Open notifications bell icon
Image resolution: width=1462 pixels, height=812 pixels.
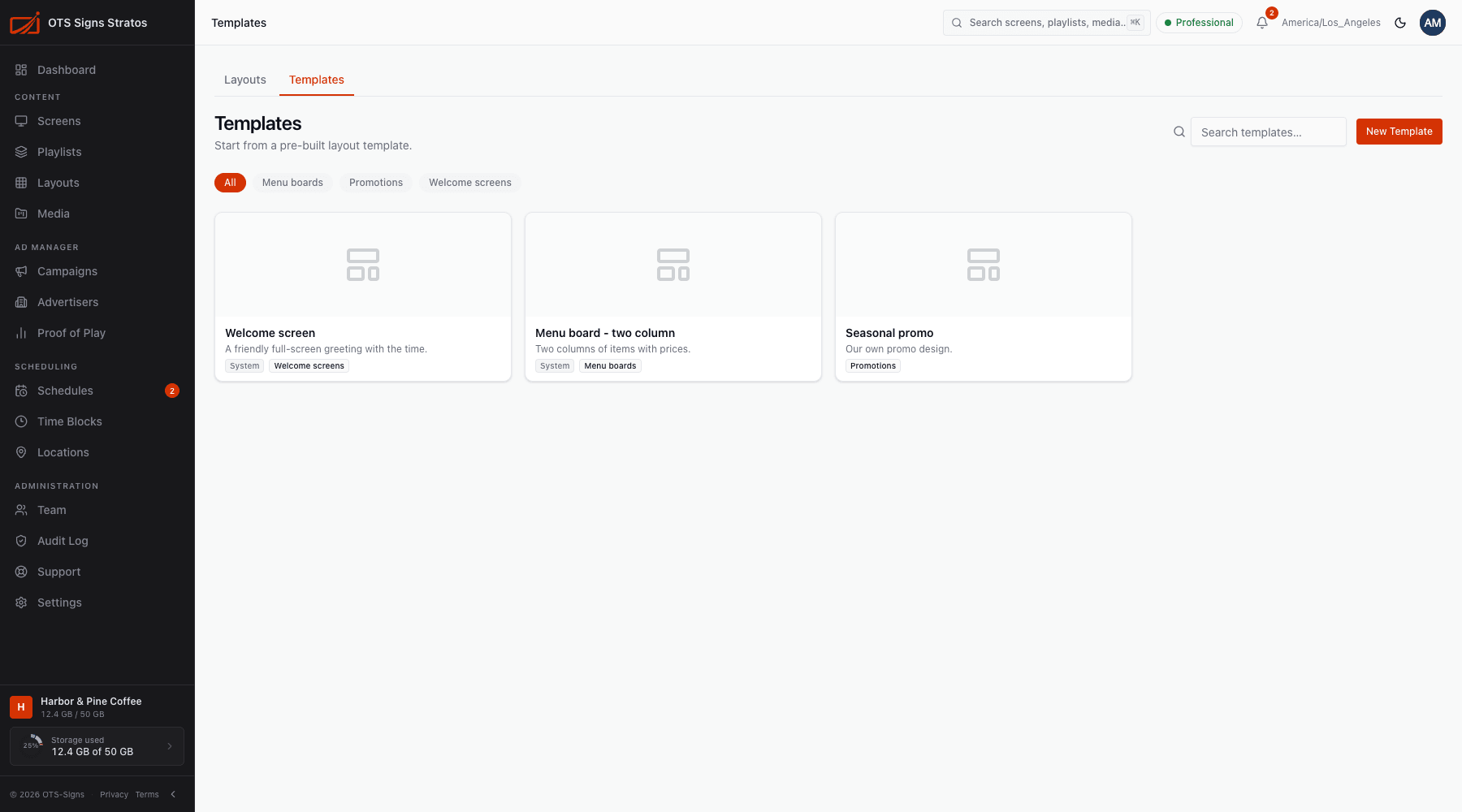click(x=1262, y=23)
